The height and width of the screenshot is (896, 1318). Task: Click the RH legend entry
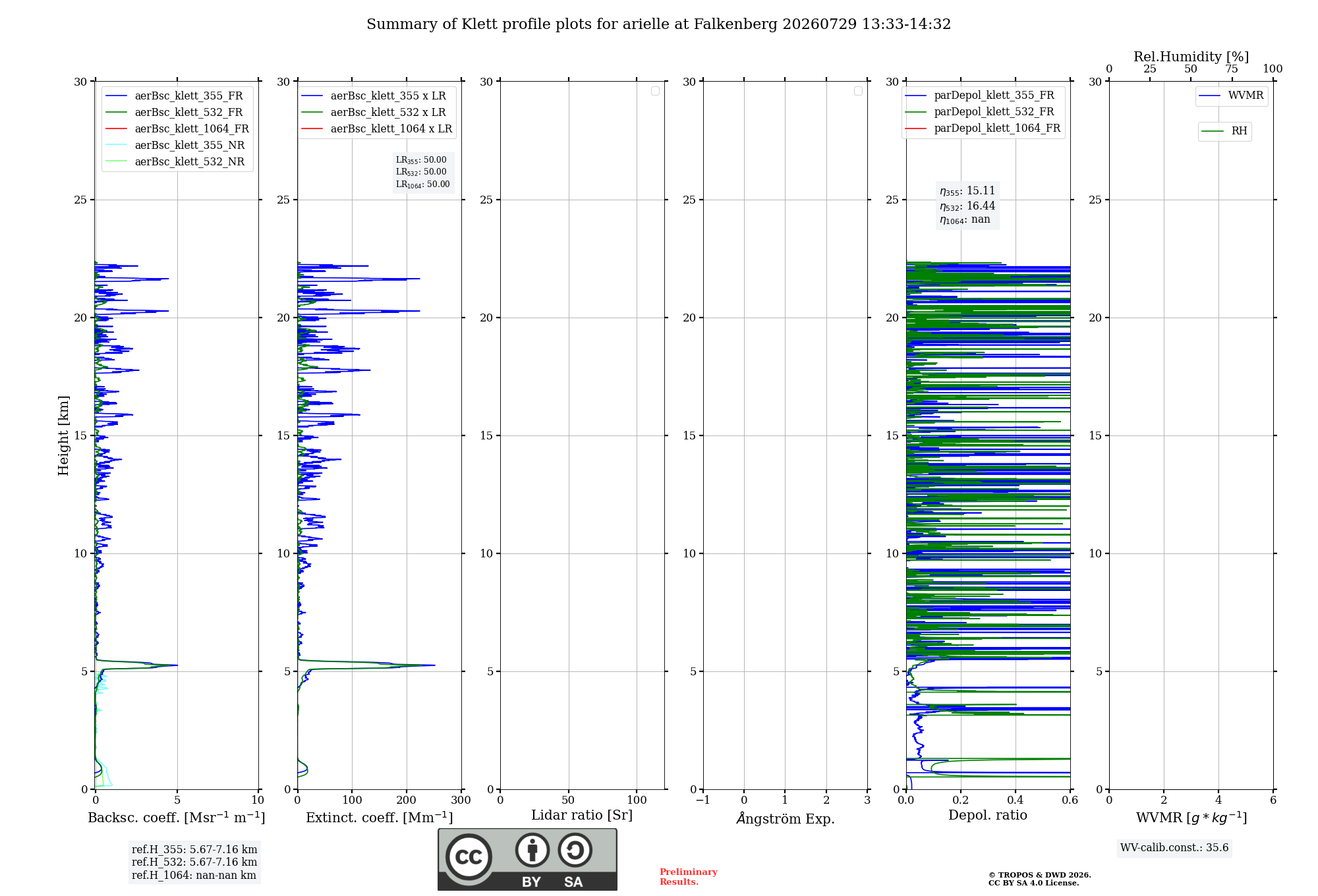tap(1224, 131)
